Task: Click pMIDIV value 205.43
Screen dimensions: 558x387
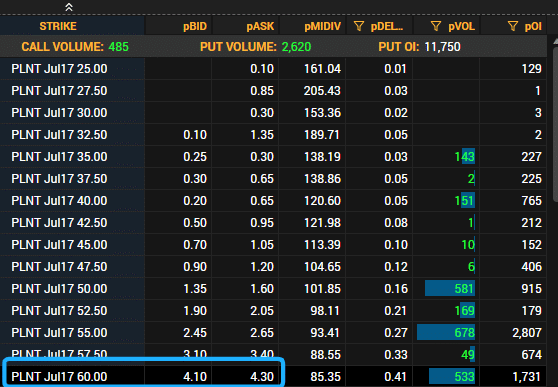Action: click(x=322, y=91)
